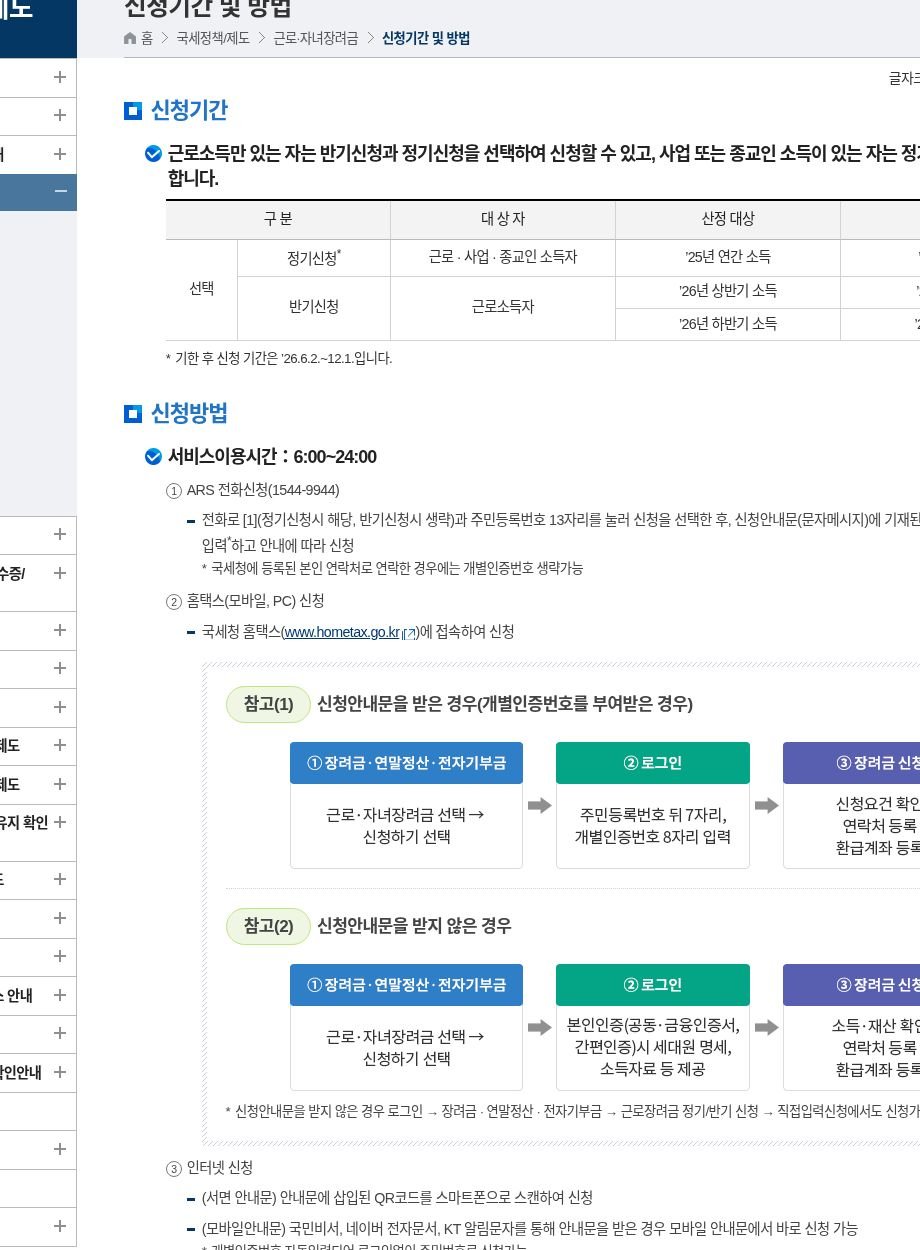
Task: Click the ② 로그인 header under 참고(2)
Action: click(652, 985)
